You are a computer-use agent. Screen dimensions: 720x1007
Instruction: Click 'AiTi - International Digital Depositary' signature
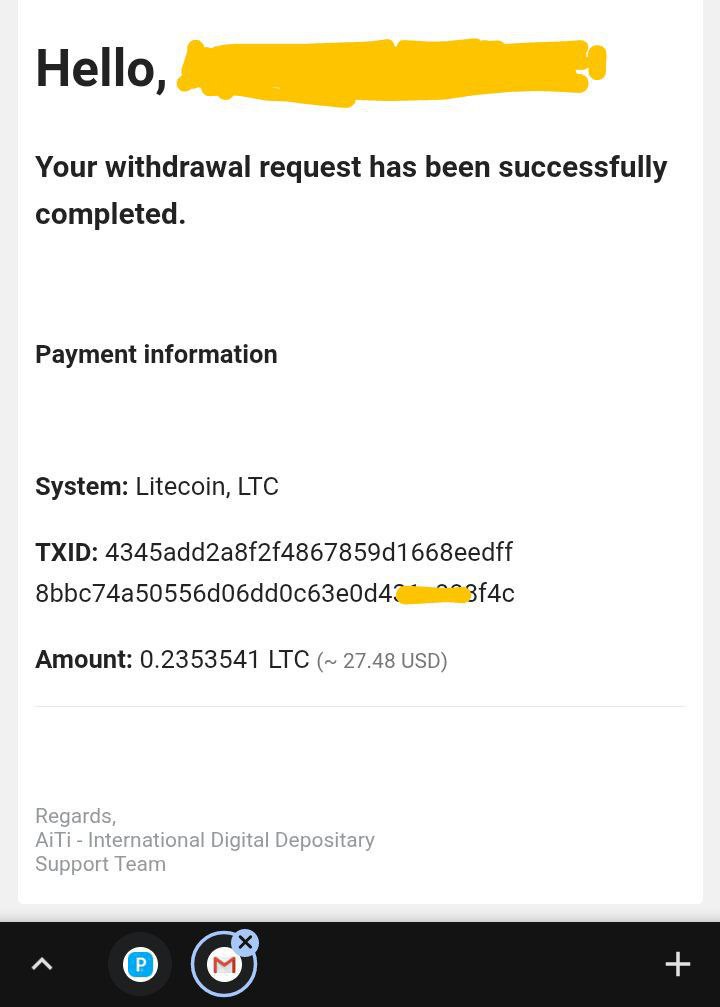205,840
